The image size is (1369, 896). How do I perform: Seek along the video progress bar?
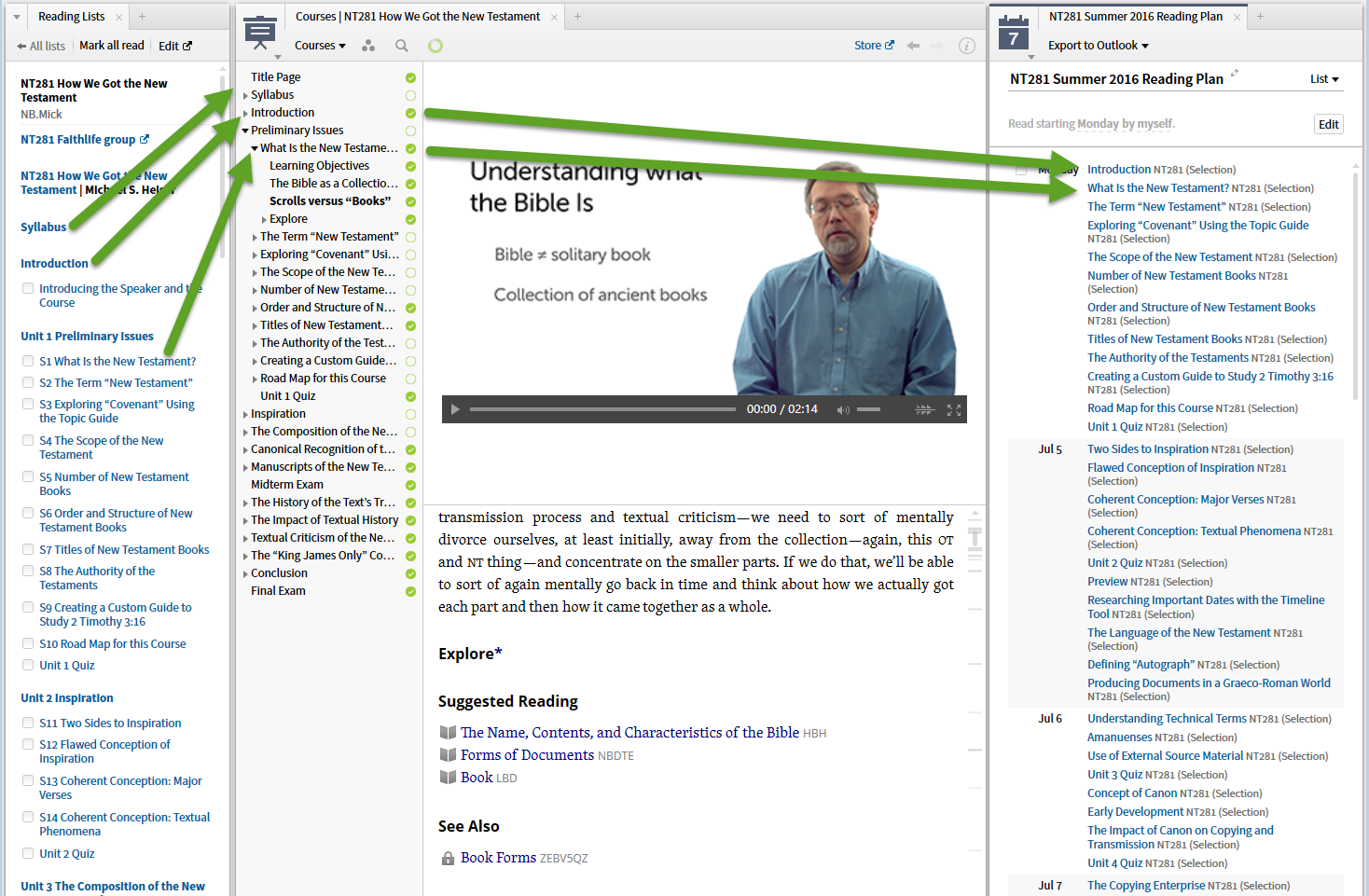(x=602, y=409)
